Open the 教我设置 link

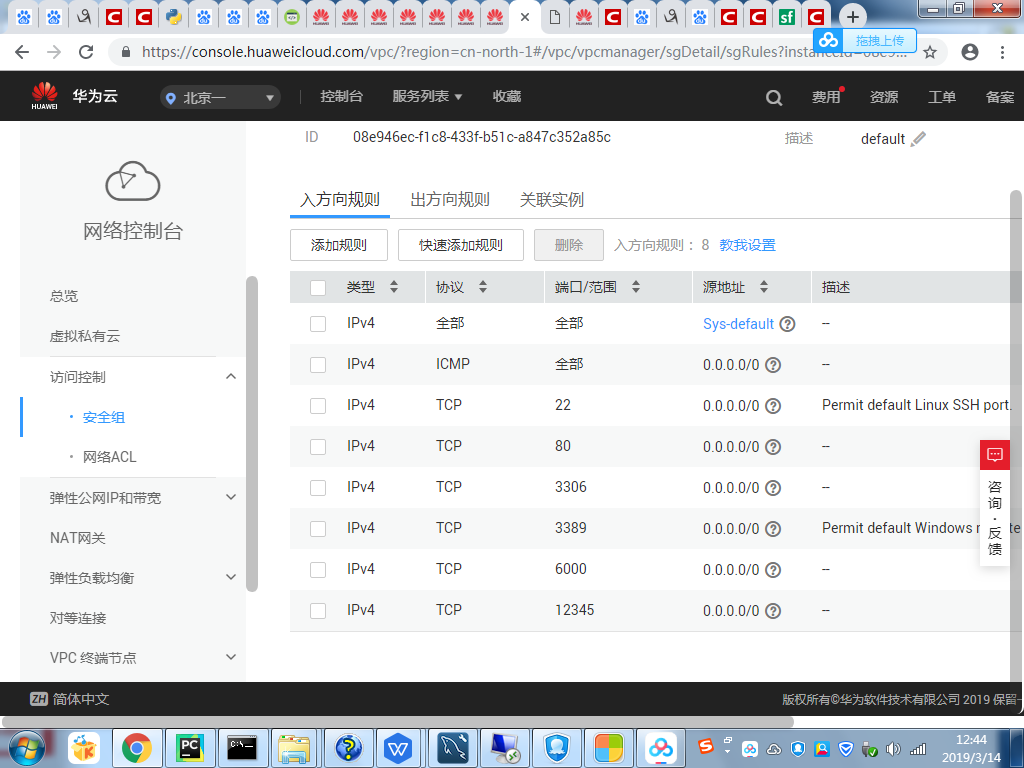[745, 244]
